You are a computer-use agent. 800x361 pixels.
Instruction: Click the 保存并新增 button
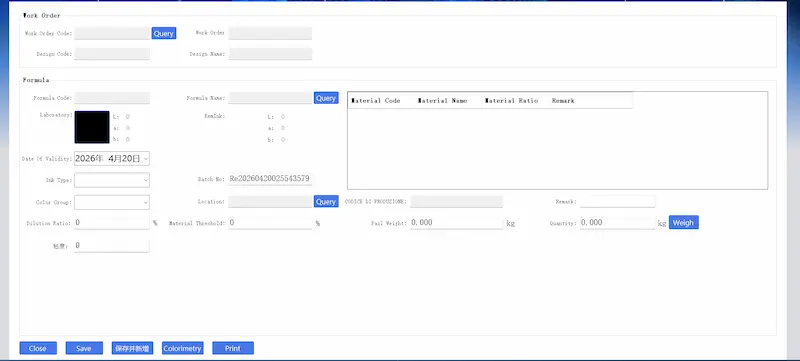pos(132,348)
